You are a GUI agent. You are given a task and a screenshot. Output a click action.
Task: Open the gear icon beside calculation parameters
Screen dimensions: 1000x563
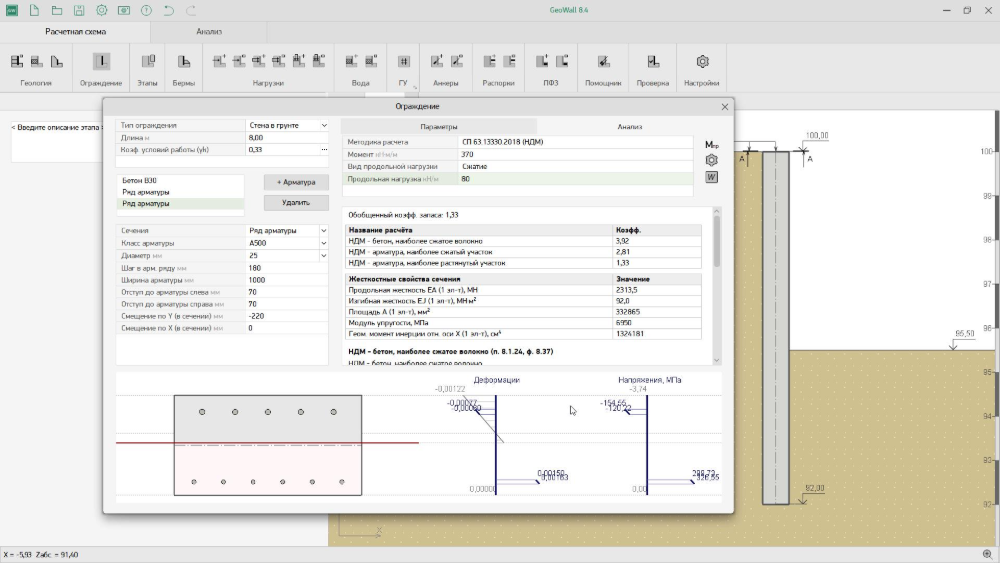coord(712,161)
